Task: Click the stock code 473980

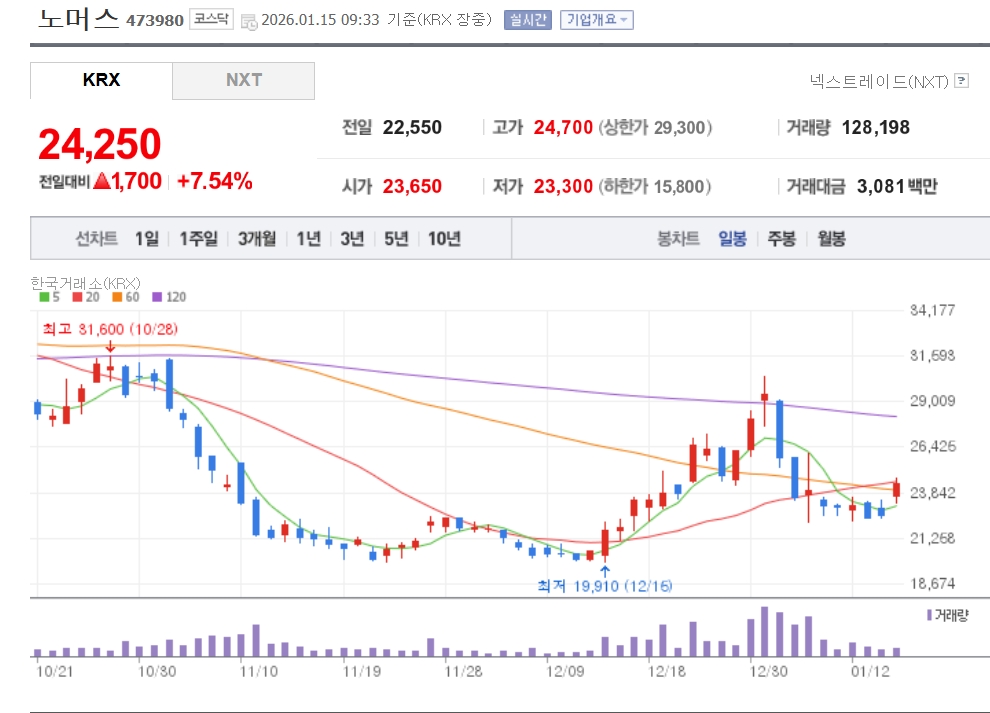Action: click(155, 21)
